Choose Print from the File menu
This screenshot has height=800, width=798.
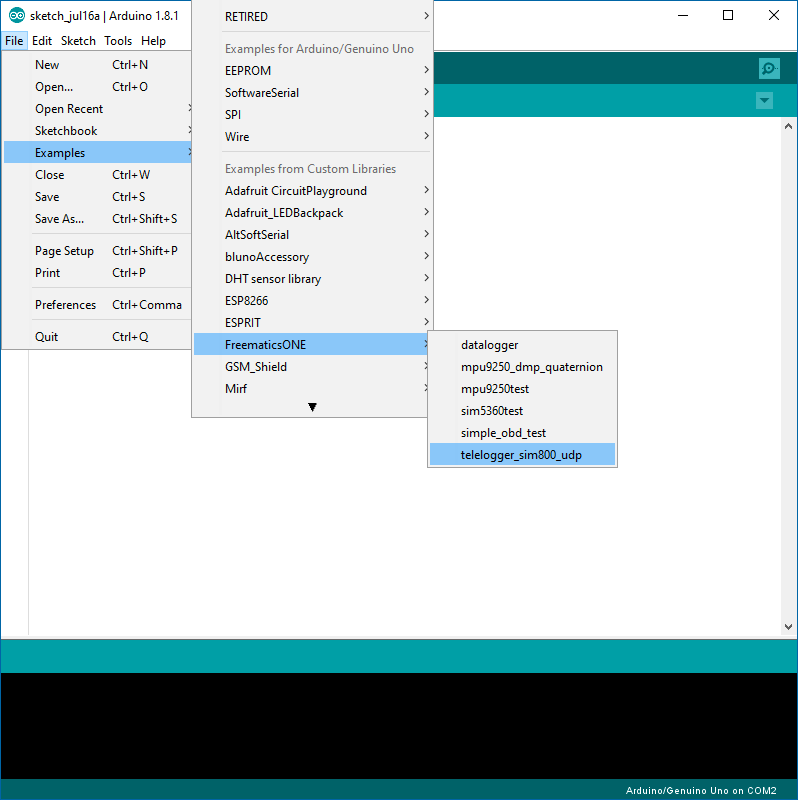[x=97, y=272]
